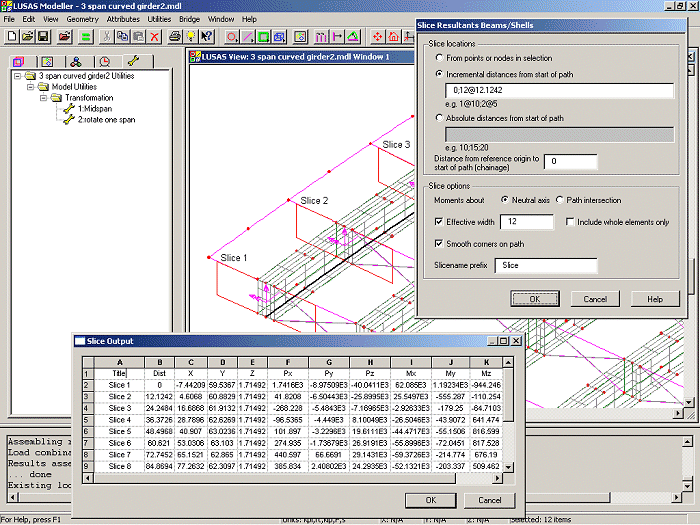Open the Bridge menu
The image size is (700, 525).
coord(189,19)
